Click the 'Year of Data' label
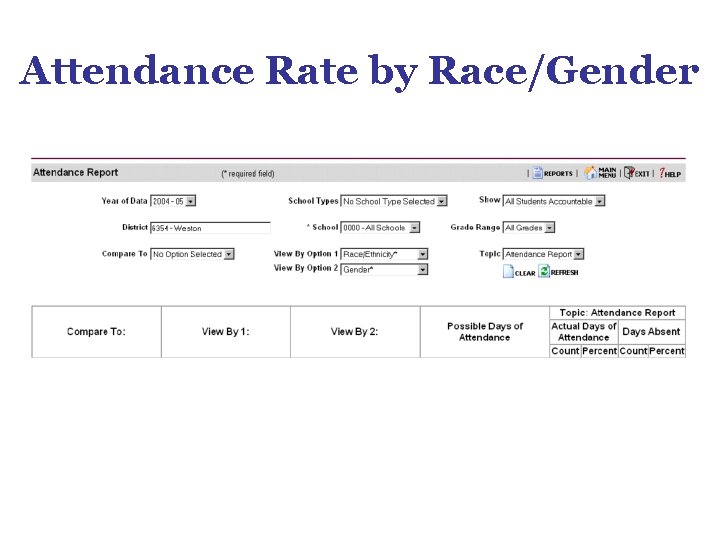720x540 pixels. pos(124,201)
